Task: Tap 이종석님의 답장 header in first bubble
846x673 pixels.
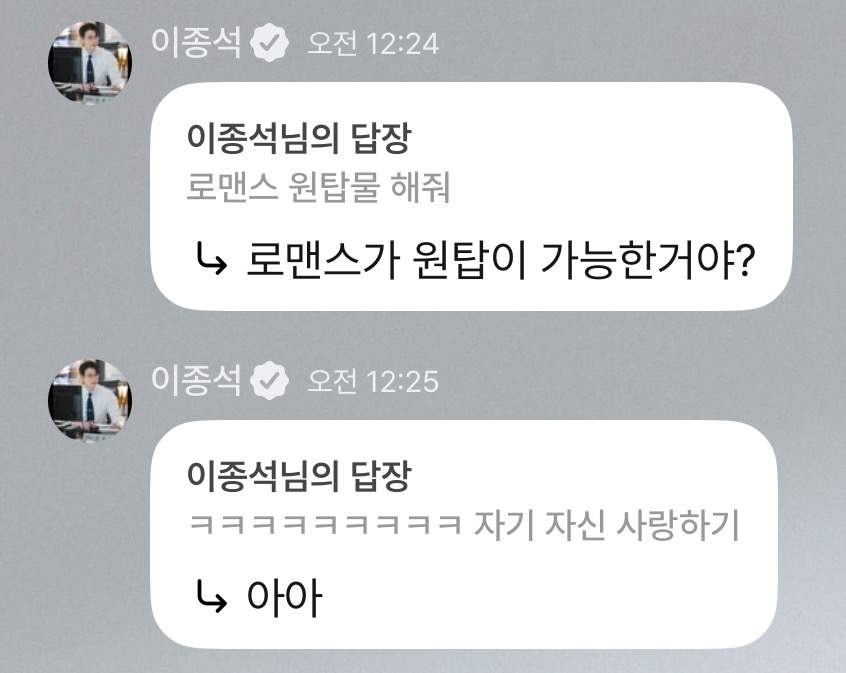Action: click(x=299, y=138)
